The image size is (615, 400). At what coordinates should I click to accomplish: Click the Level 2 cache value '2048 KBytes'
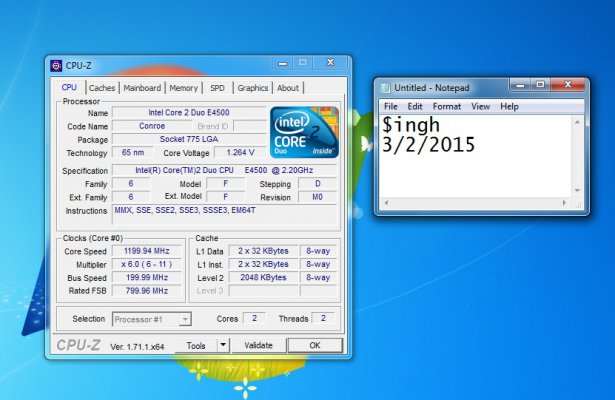263,278
